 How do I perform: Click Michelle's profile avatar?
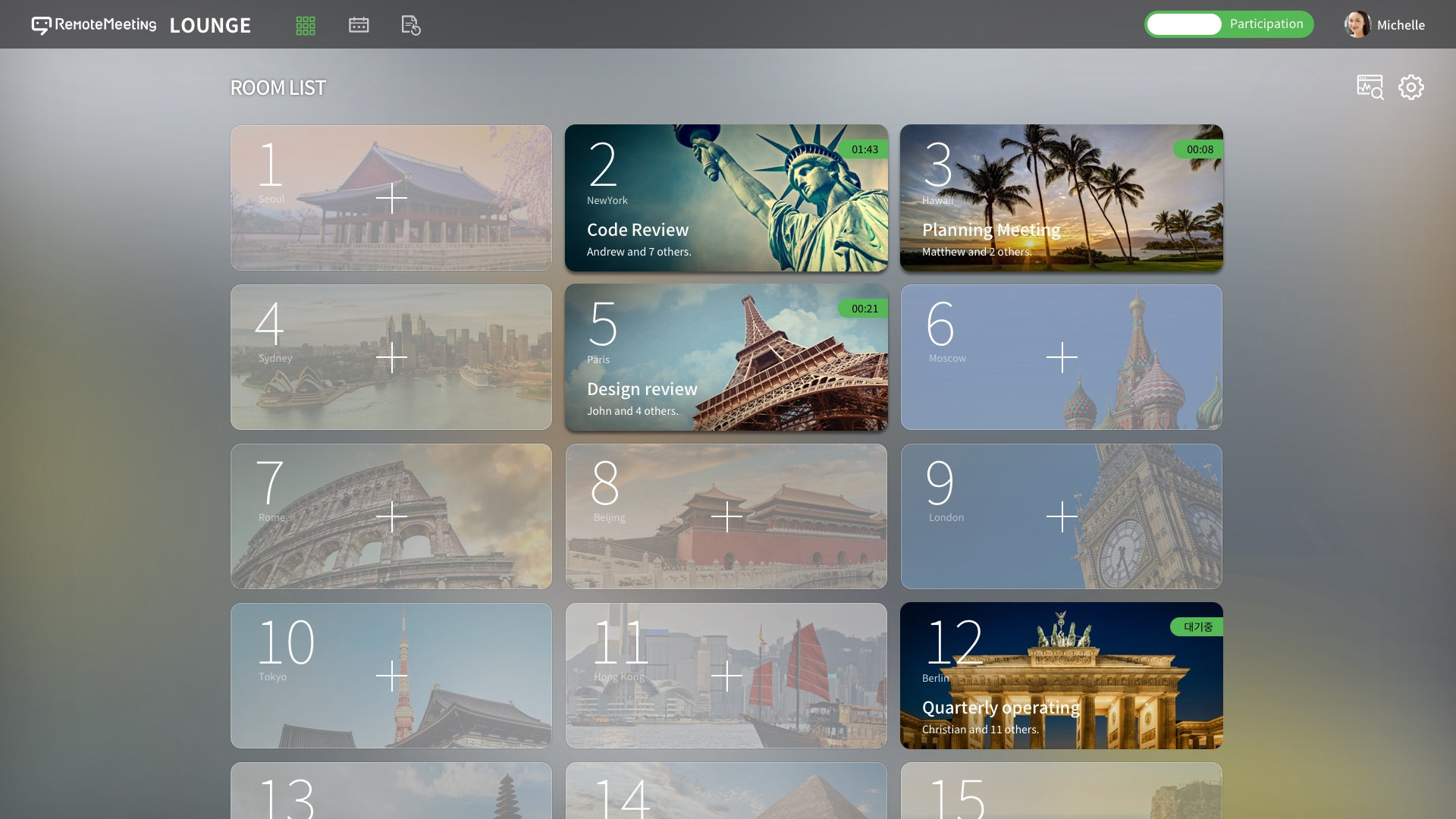[x=1357, y=24]
